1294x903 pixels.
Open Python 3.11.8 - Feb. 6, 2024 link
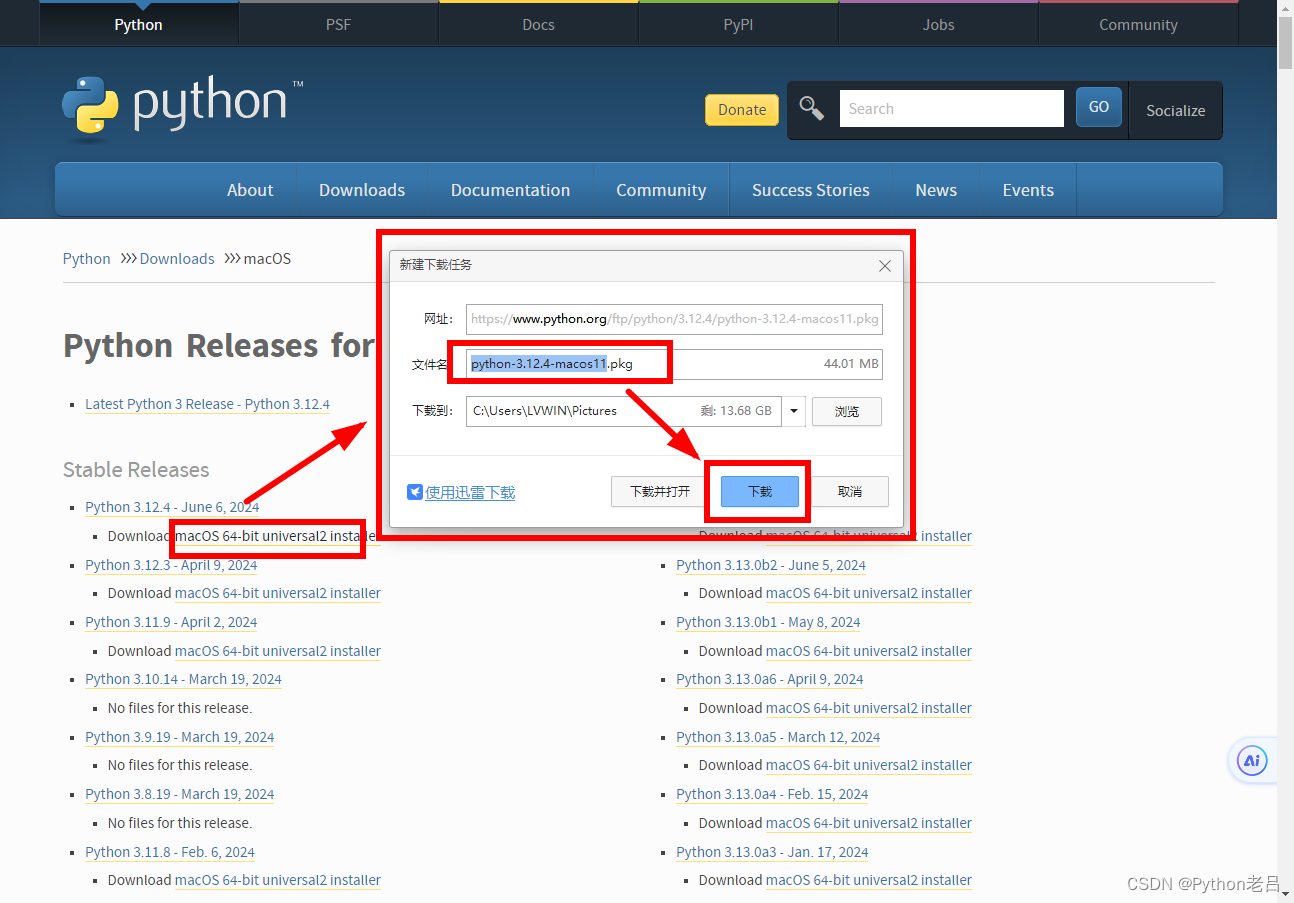[170, 852]
